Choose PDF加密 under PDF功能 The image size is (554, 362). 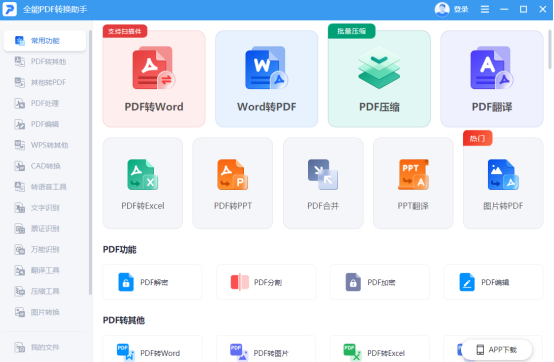tap(380, 282)
